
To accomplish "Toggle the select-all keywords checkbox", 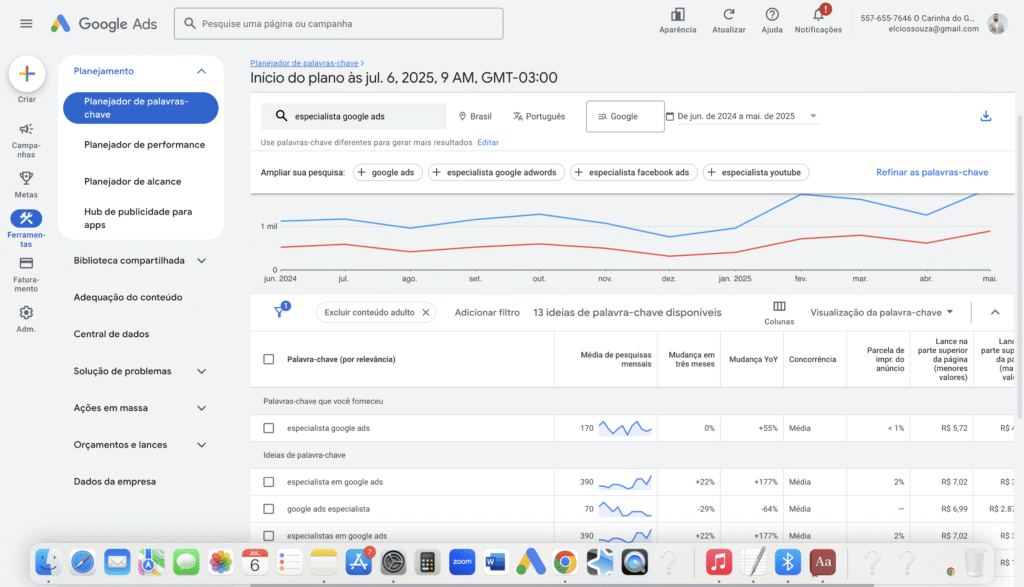I will click(268, 359).
